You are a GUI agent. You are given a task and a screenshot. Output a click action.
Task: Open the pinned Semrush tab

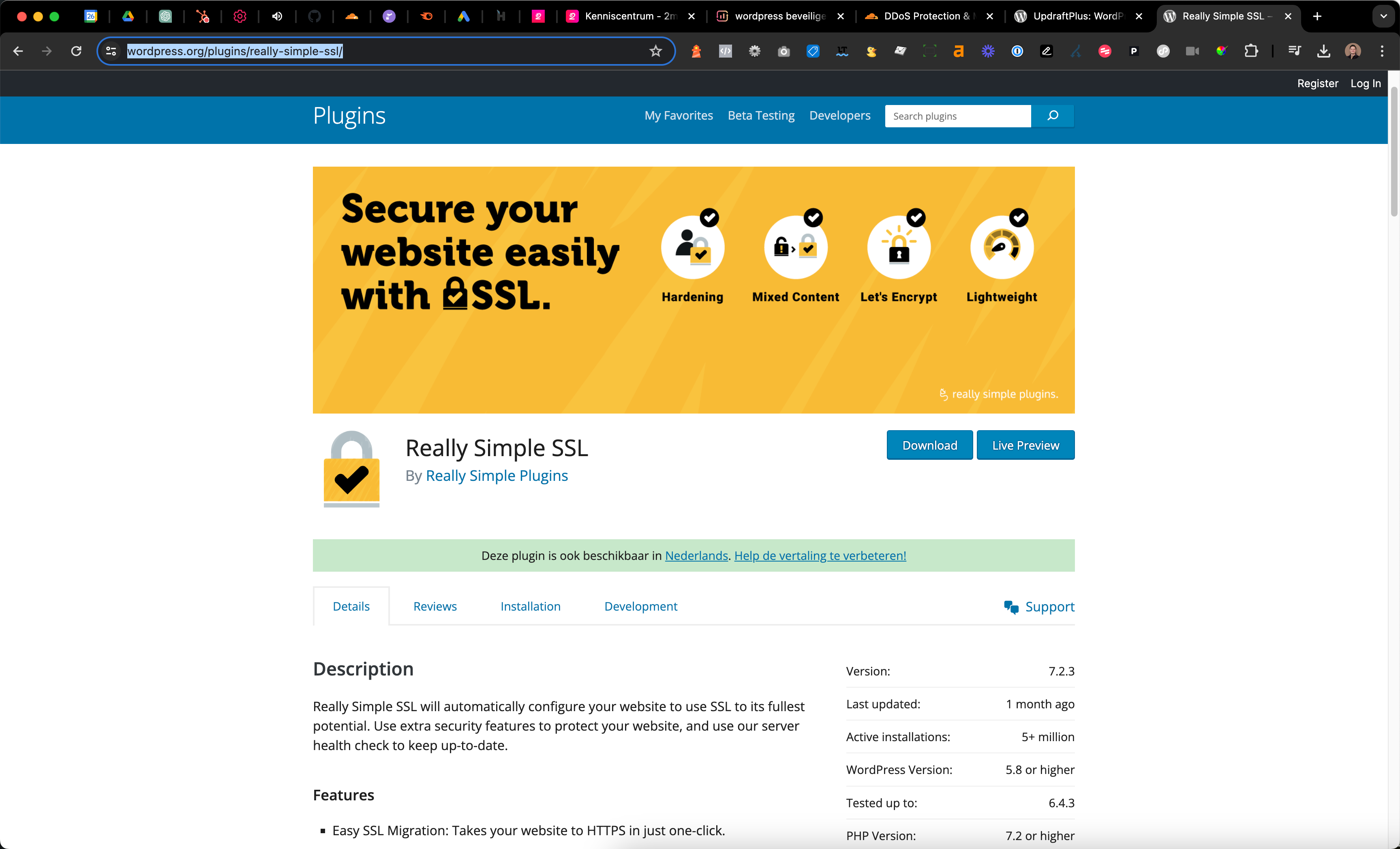pos(426,16)
